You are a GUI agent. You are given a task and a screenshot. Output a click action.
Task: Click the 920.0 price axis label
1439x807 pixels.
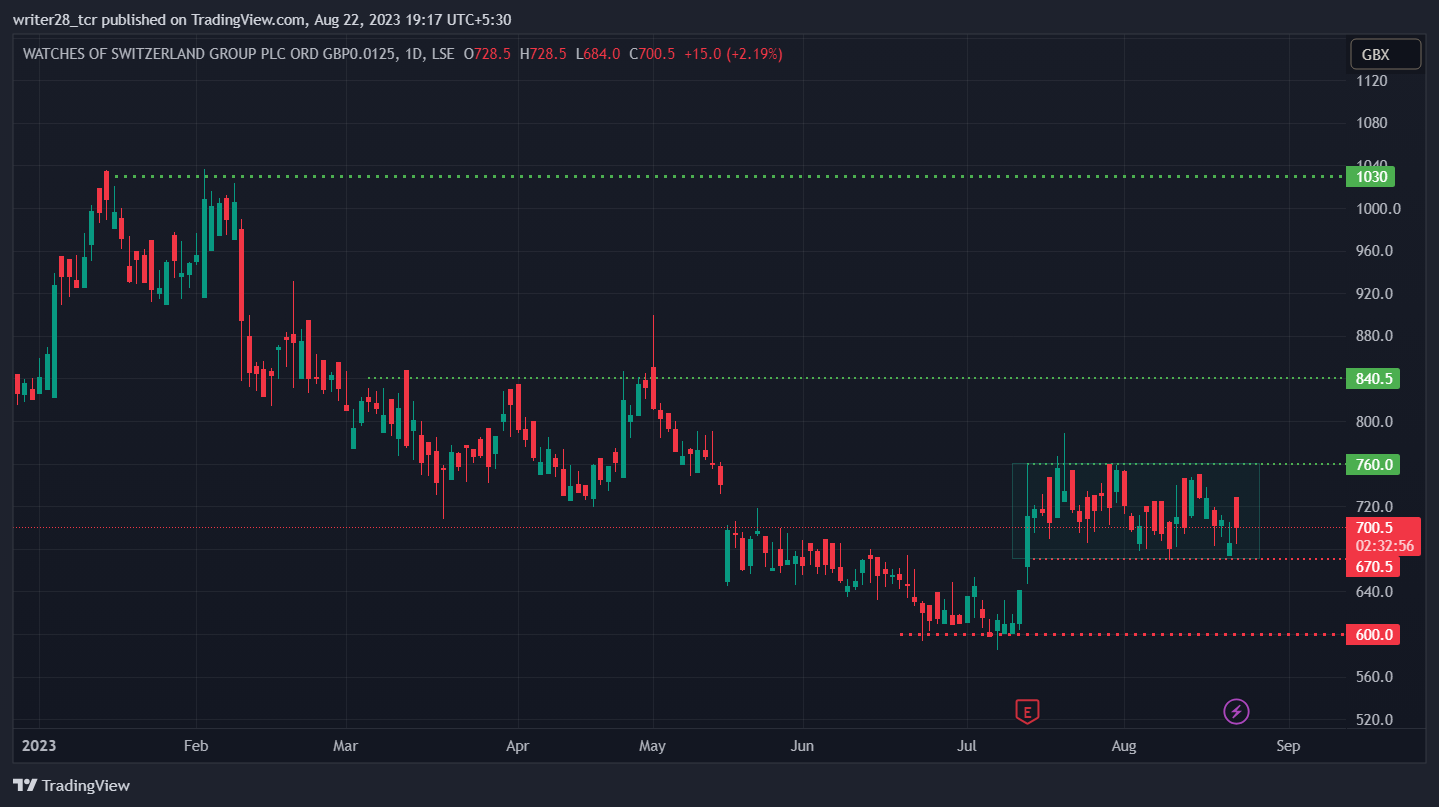pyautogui.click(x=1375, y=294)
